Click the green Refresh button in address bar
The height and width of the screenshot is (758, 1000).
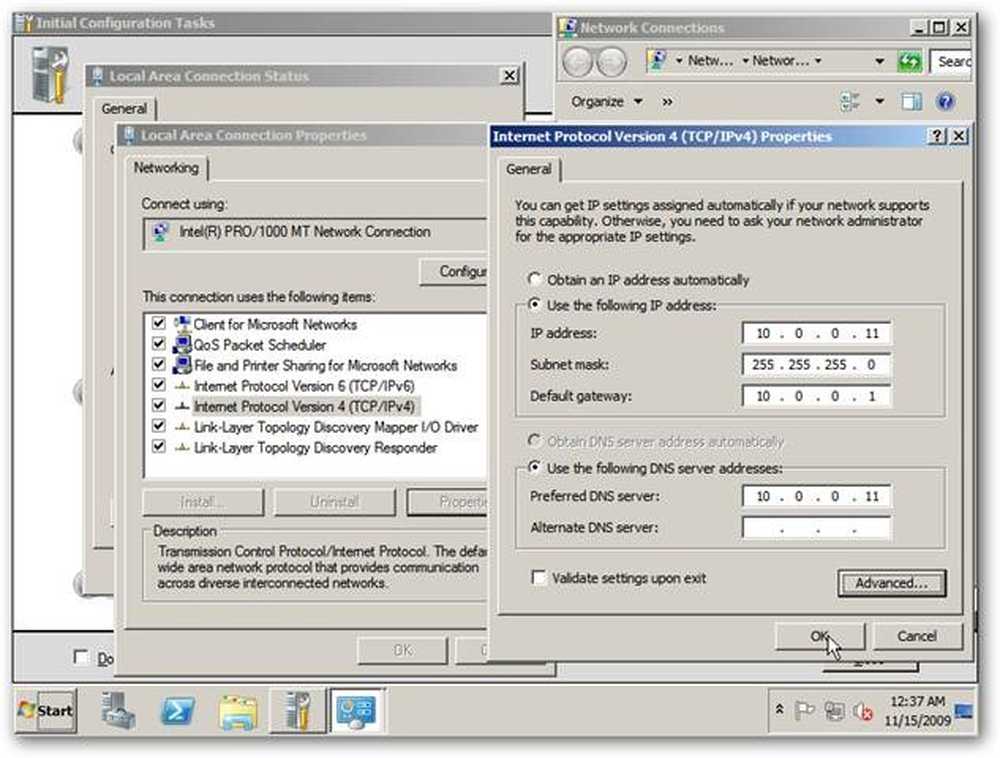coord(909,61)
